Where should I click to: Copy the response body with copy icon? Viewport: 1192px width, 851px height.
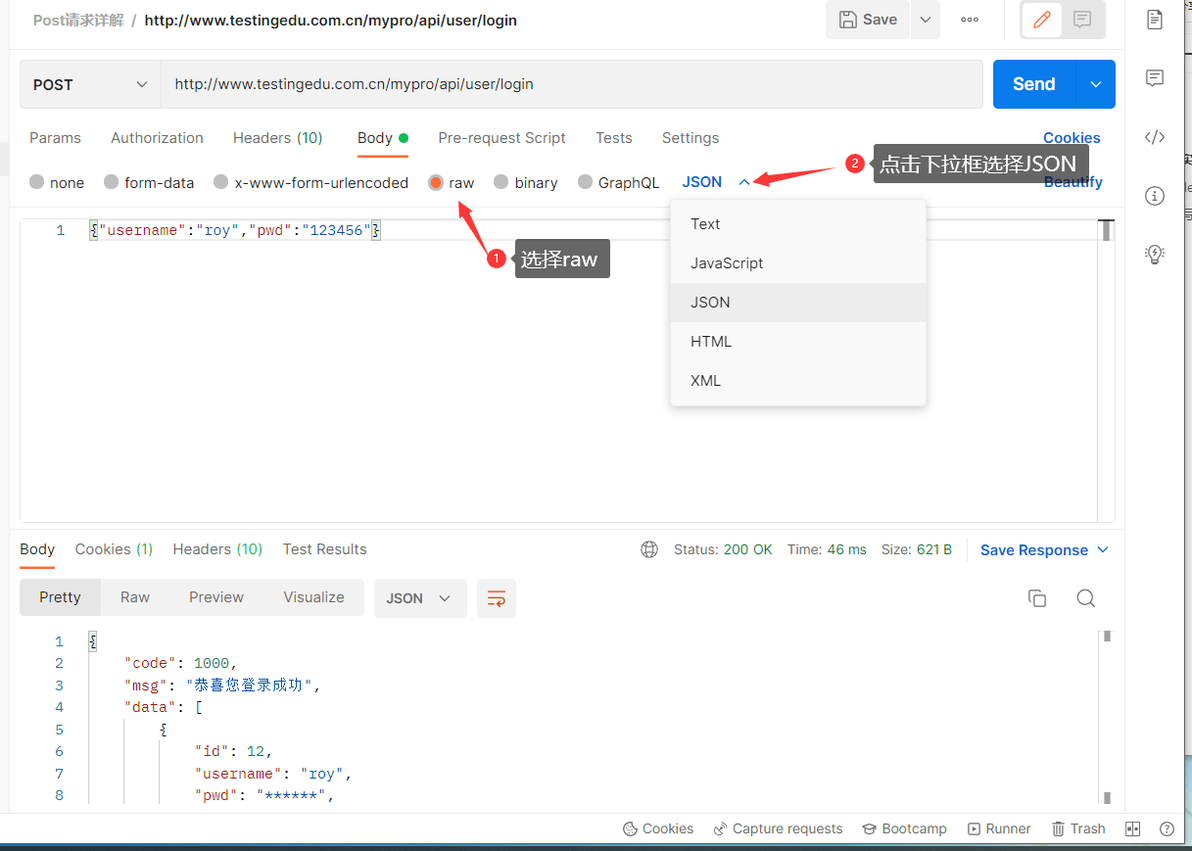1037,598
